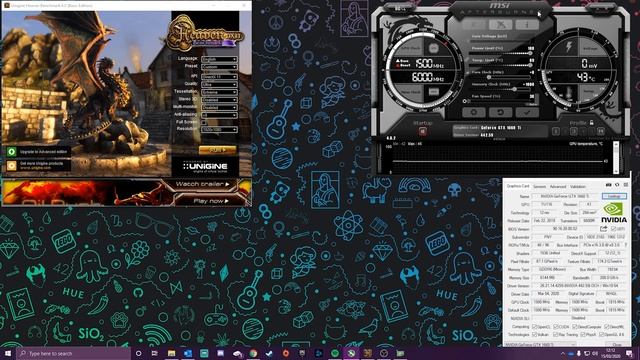This screenshot has width=640, height=360.
Task: Click Afterburner profile save icon
Action: pyautogui.click(x=600, y=131)
